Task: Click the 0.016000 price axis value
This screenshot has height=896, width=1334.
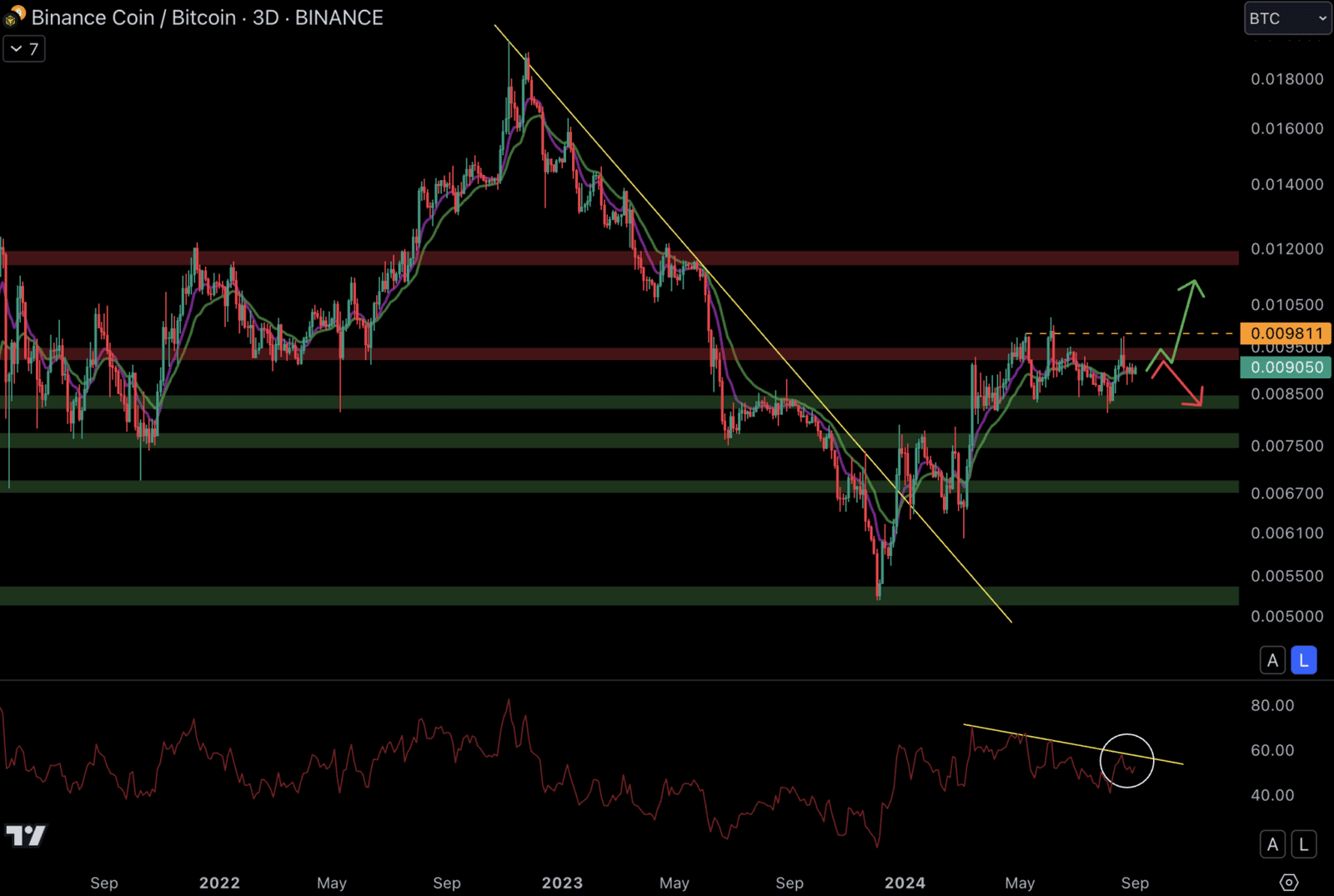Action: (x=1286, y=128)
